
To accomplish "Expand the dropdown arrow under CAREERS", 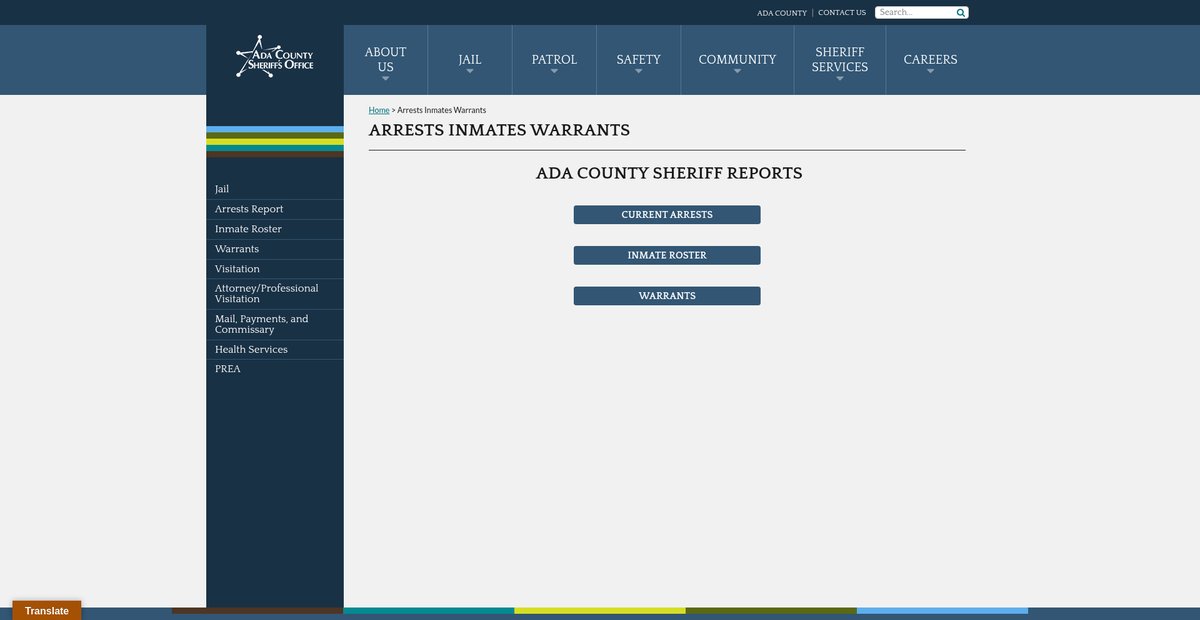I will point(931,71).
